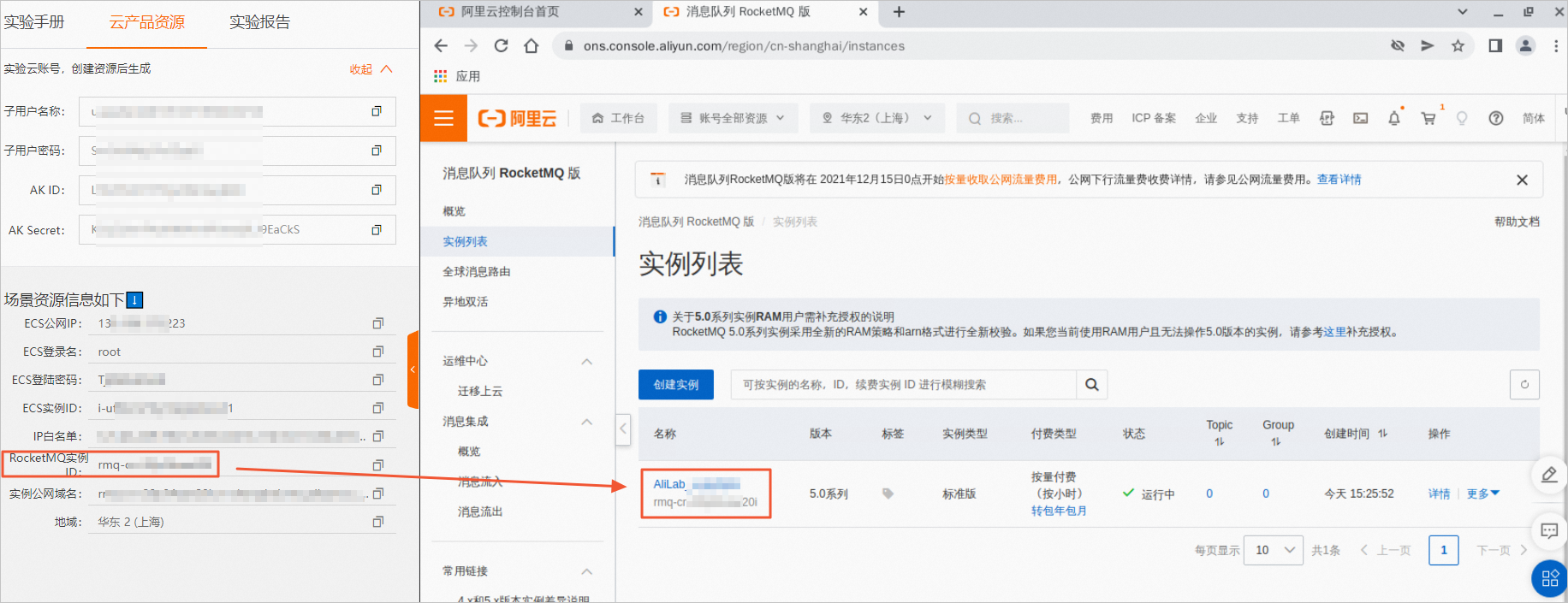
Task: Go to the 阿里云 logo home
Action: tap(517, 118)
